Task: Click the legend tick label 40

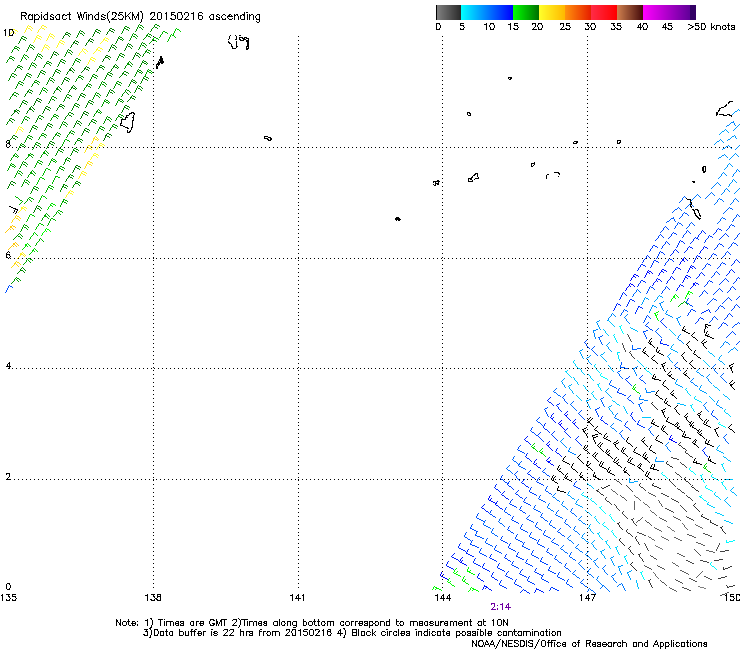Action: click(642, 27)
